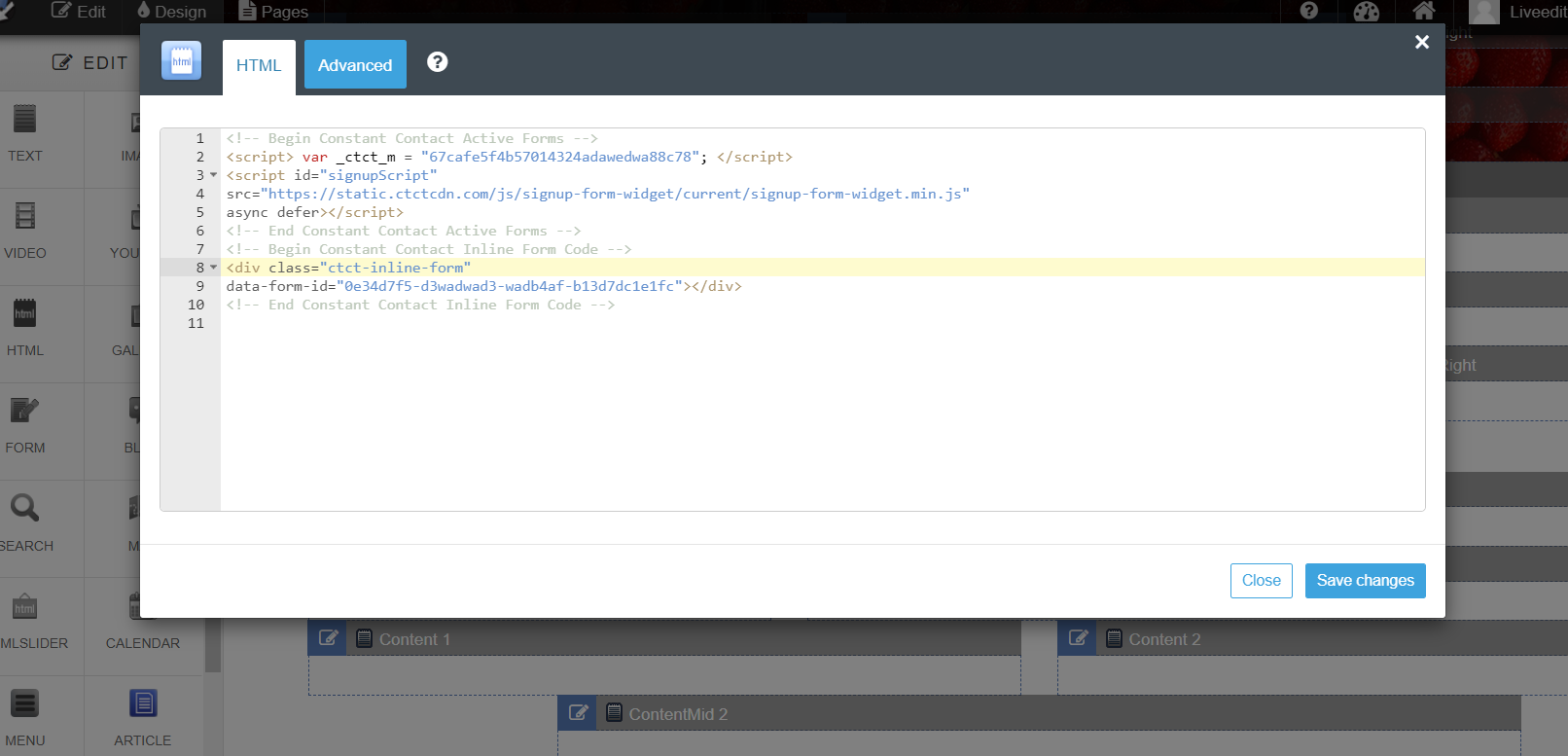Screen dimensions: 1568x756
Task: Select the HTML widget in sidebar
Action: pyautogui.click(x=25, y=328)
